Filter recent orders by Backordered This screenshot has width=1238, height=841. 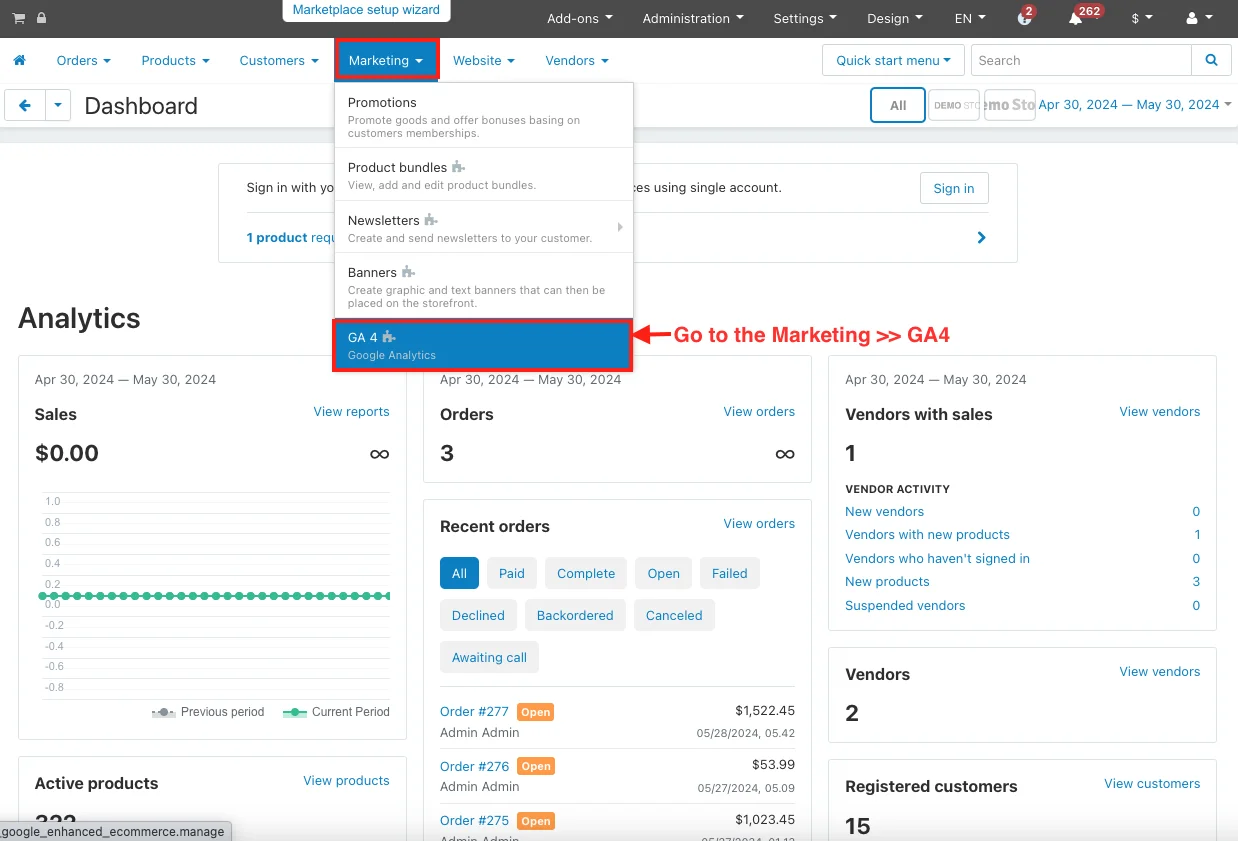[x=574, y=615]
